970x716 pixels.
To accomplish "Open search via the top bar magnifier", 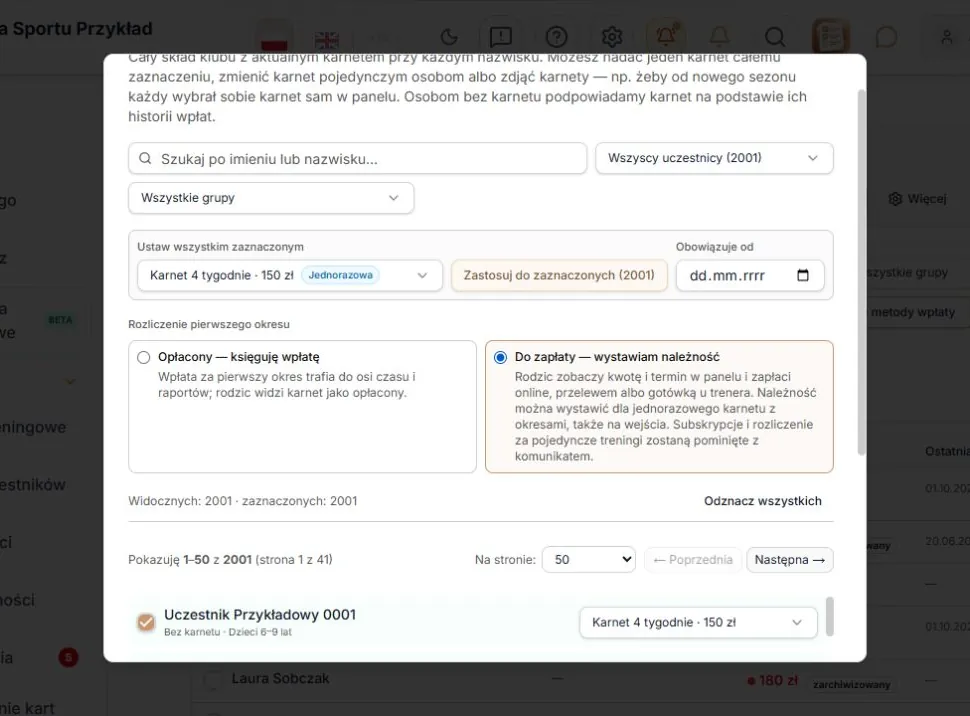I will (775, 37).
